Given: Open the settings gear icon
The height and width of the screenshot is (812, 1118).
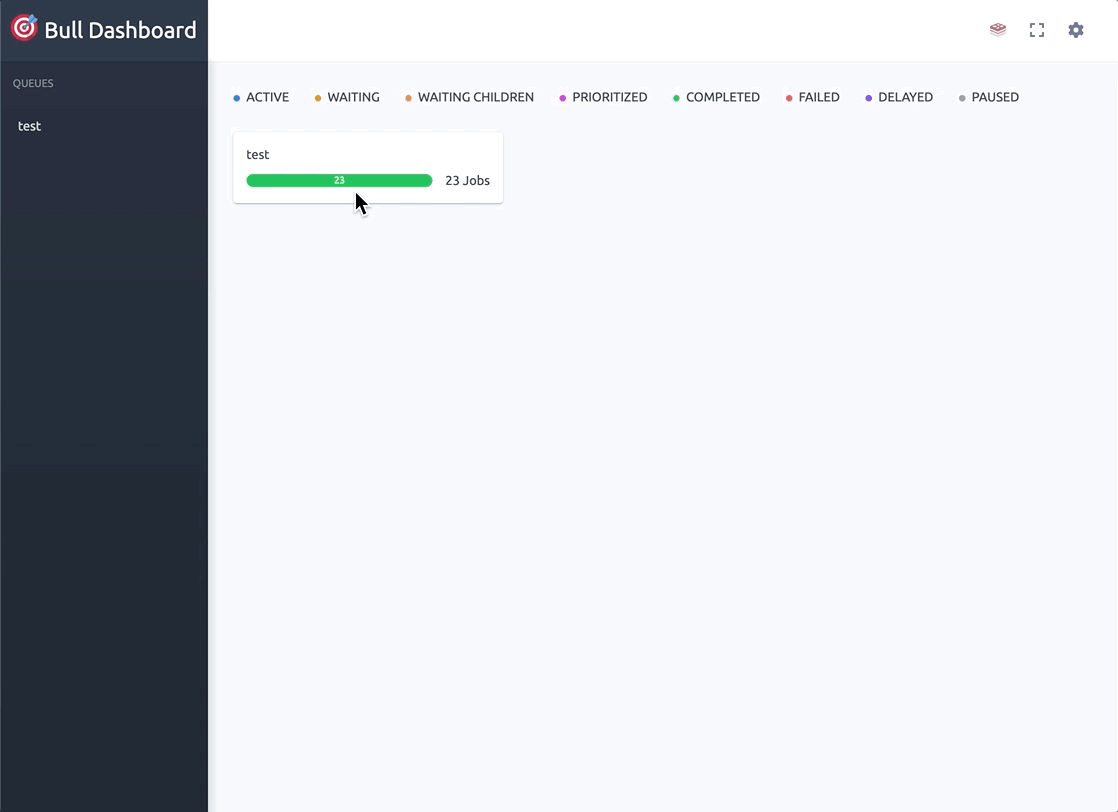Looking at the screenshot, I should (1075, 30).
